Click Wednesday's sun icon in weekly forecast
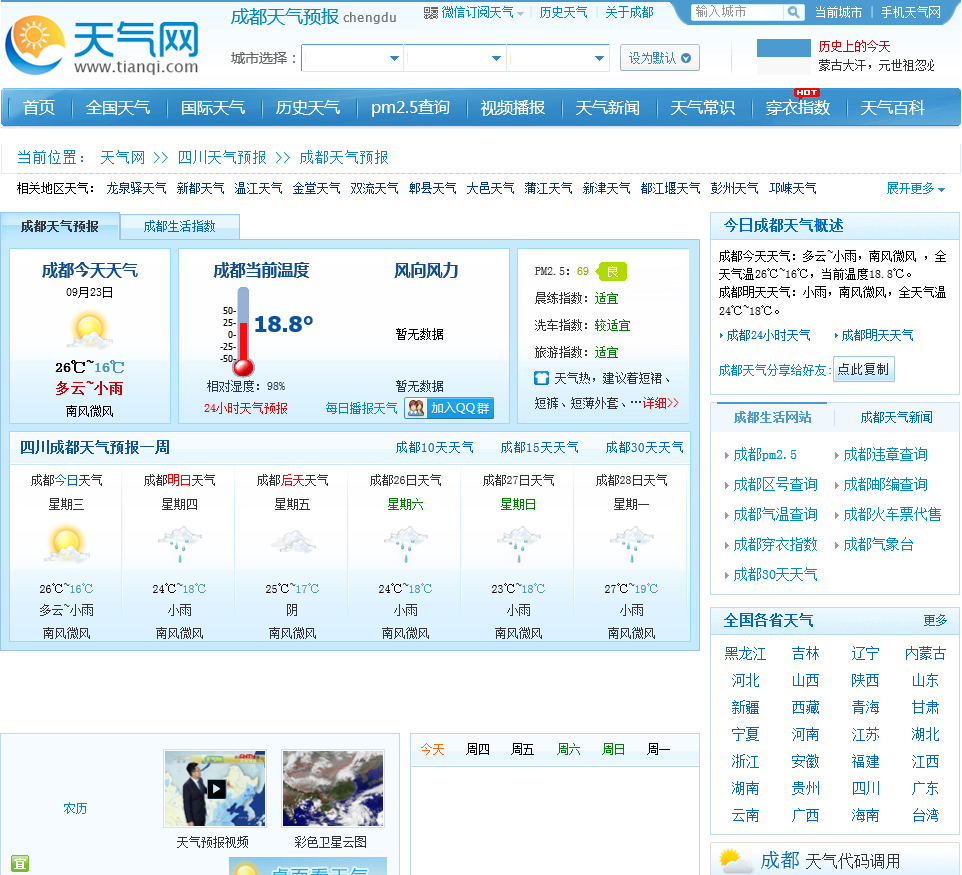 click(x=66, y=544)
